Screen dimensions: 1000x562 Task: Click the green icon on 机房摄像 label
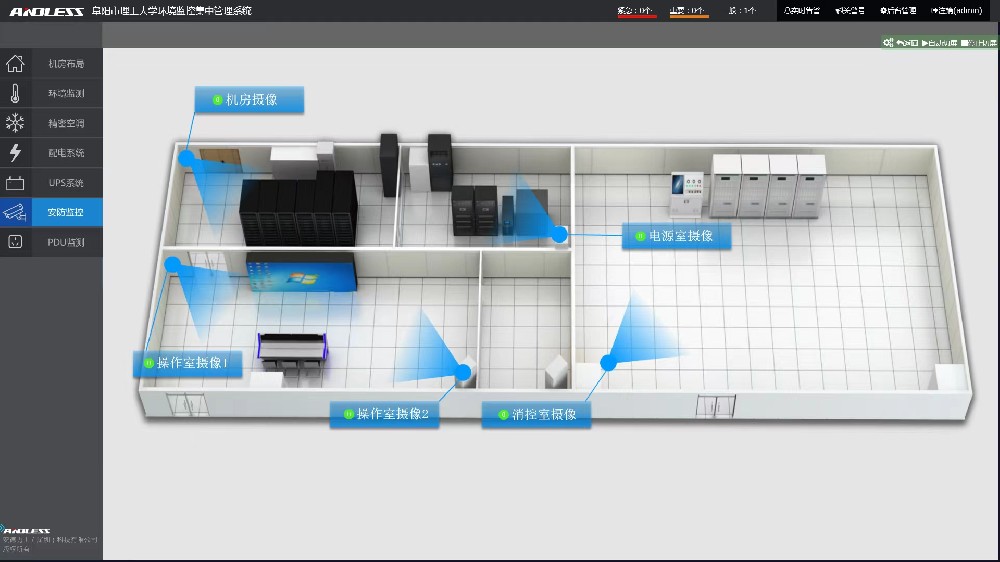coord(217,100)
